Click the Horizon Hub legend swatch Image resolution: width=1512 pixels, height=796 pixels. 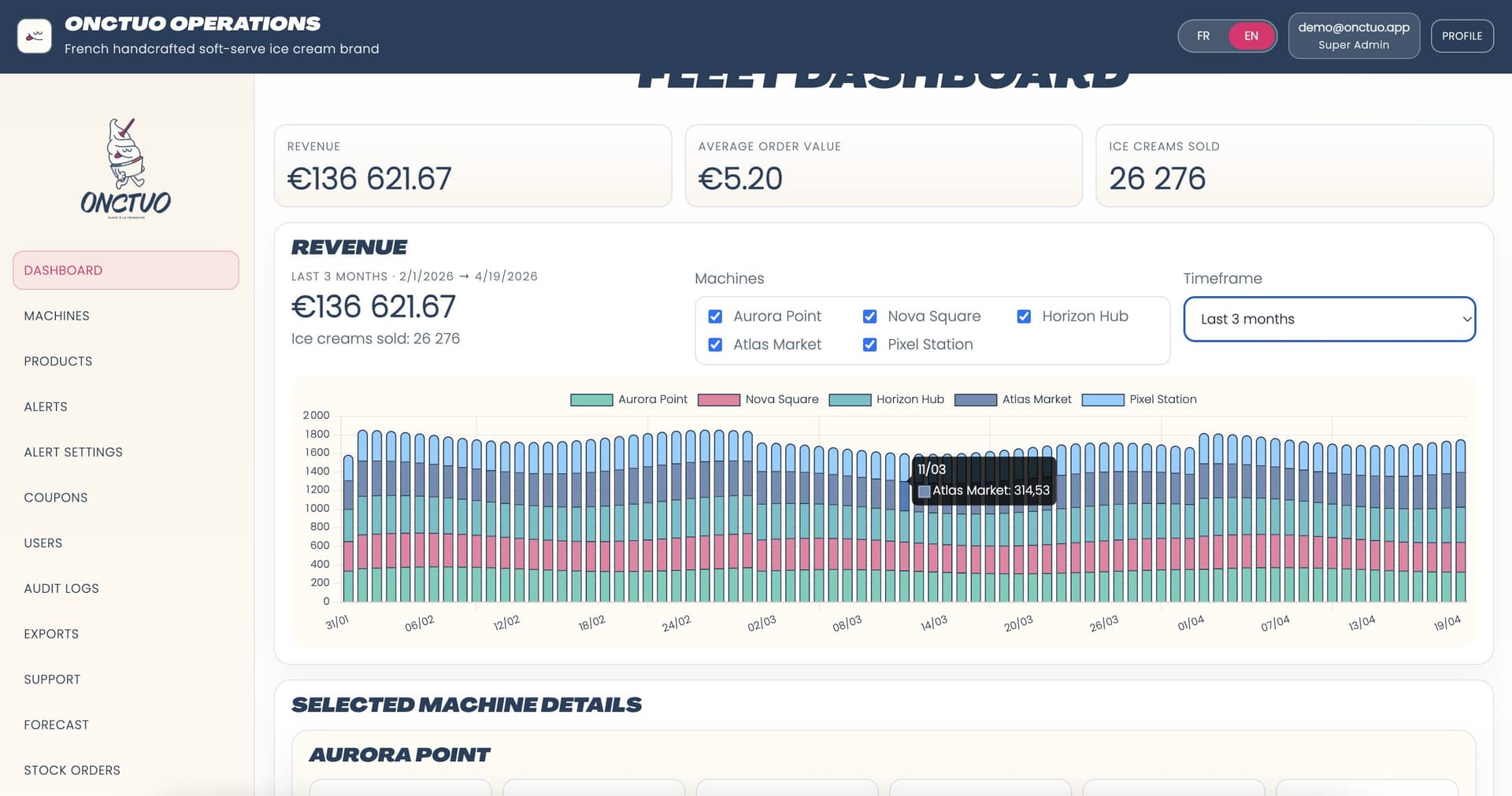(x=850, y=400)
